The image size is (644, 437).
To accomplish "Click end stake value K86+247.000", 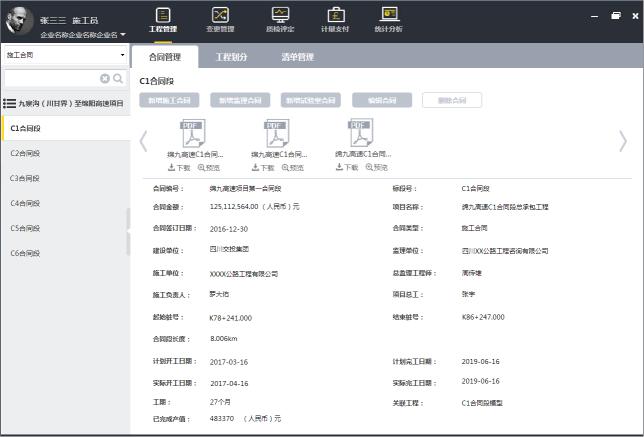I will pyautogui.click(x=483, y=317).
